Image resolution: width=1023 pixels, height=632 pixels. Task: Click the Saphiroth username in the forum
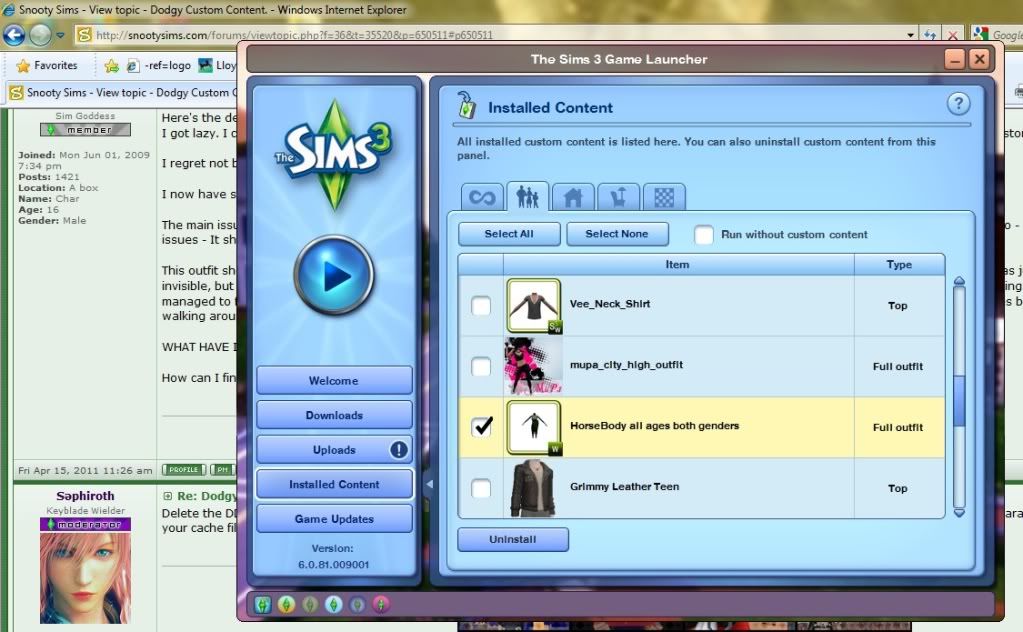tap(85, 496)
